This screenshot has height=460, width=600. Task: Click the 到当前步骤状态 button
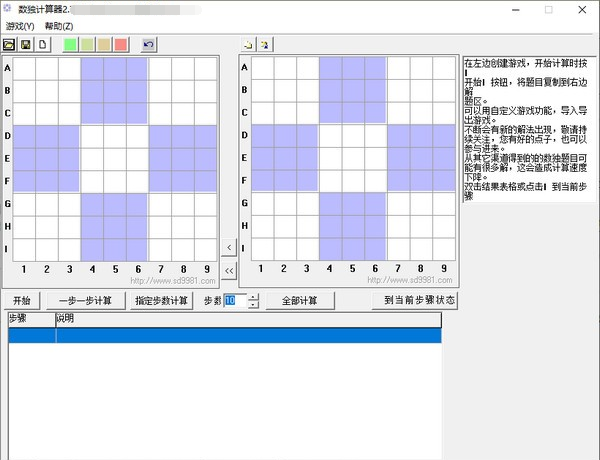tap(414, 300)
